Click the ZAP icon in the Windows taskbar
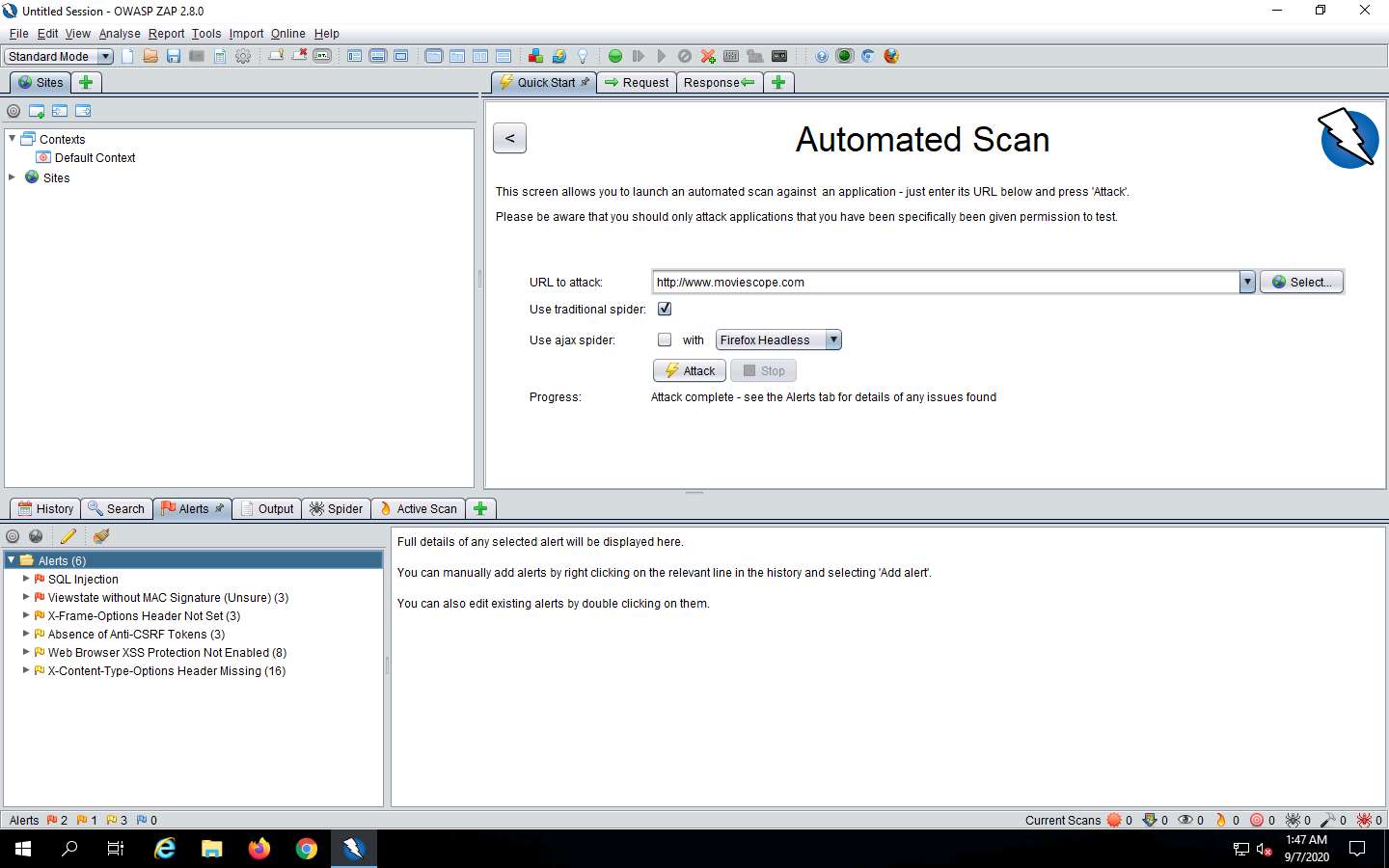Viewport: 1389px width, 868px height. pos(354,850)
